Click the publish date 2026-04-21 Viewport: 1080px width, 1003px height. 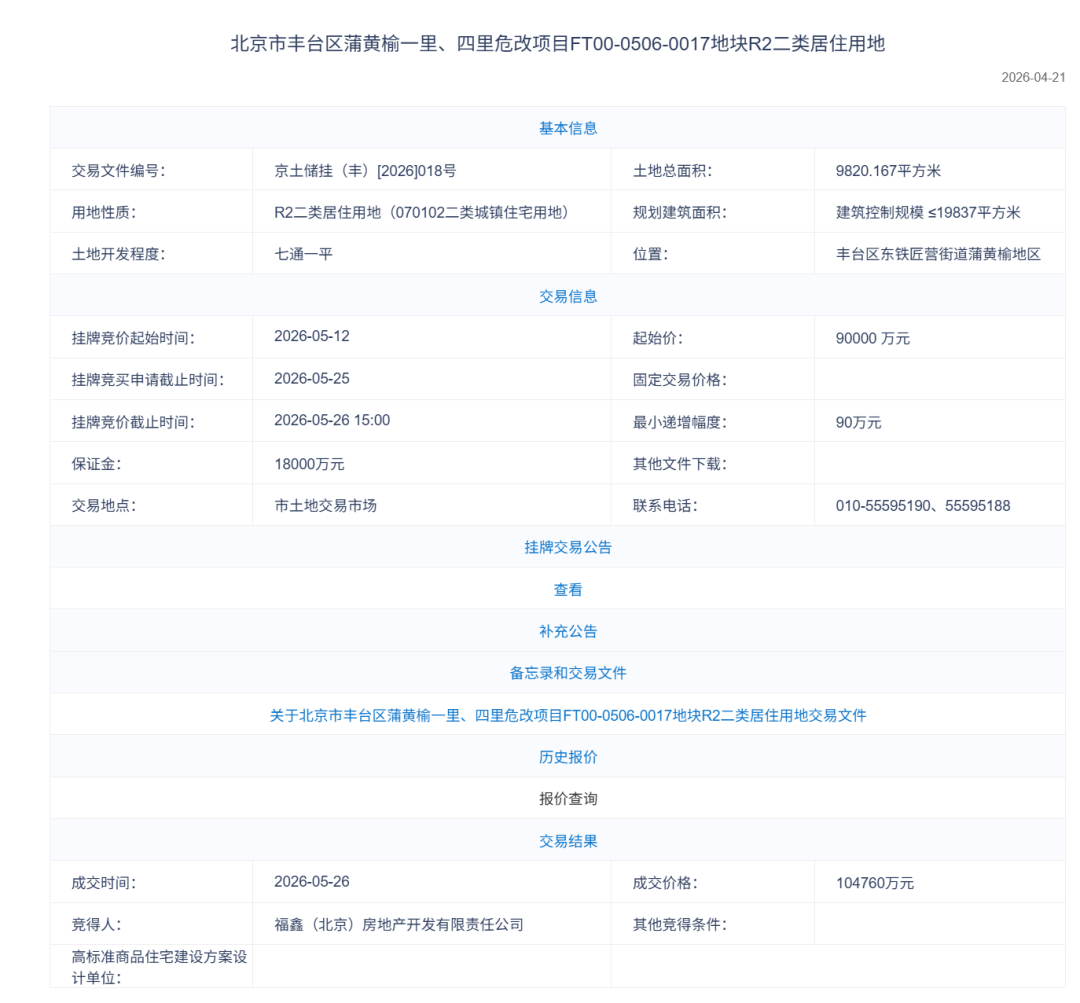[1033, 77]
